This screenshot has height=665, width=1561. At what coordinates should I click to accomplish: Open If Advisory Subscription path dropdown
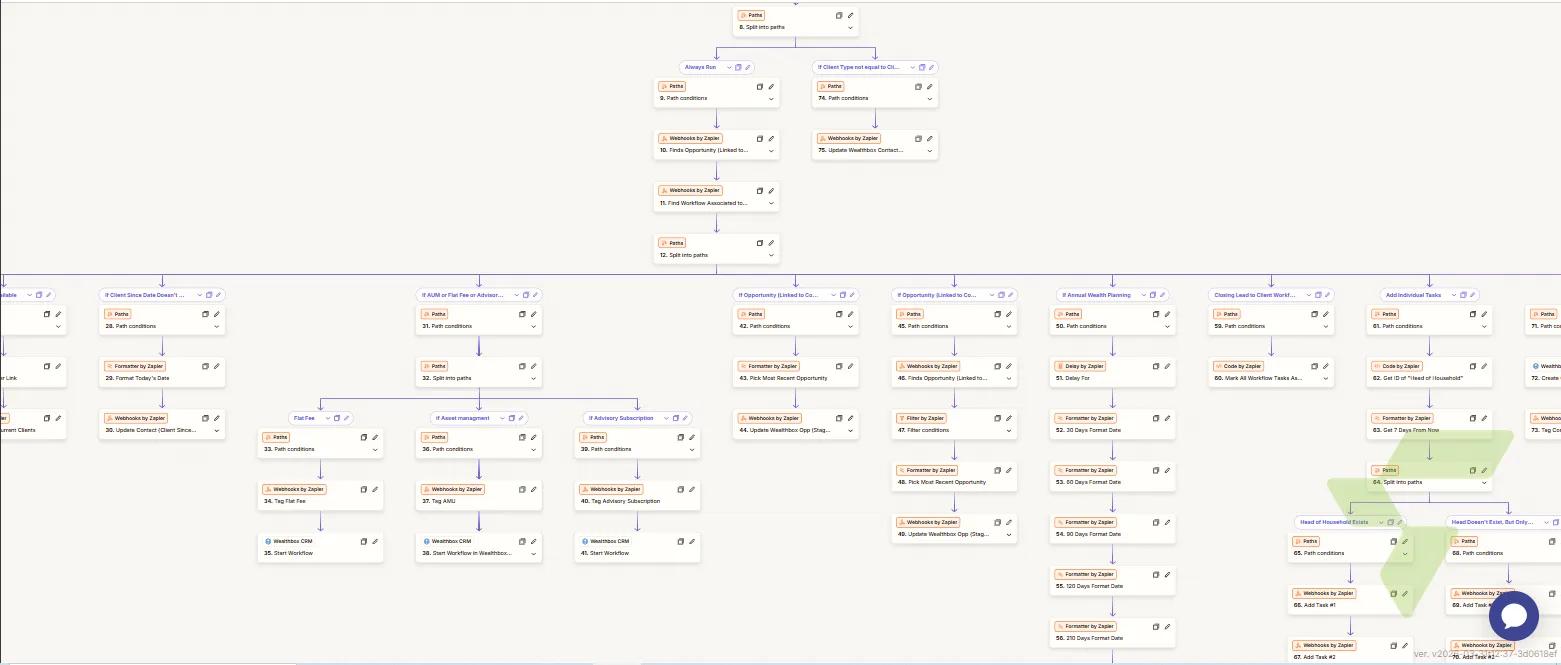pos(664,418)
